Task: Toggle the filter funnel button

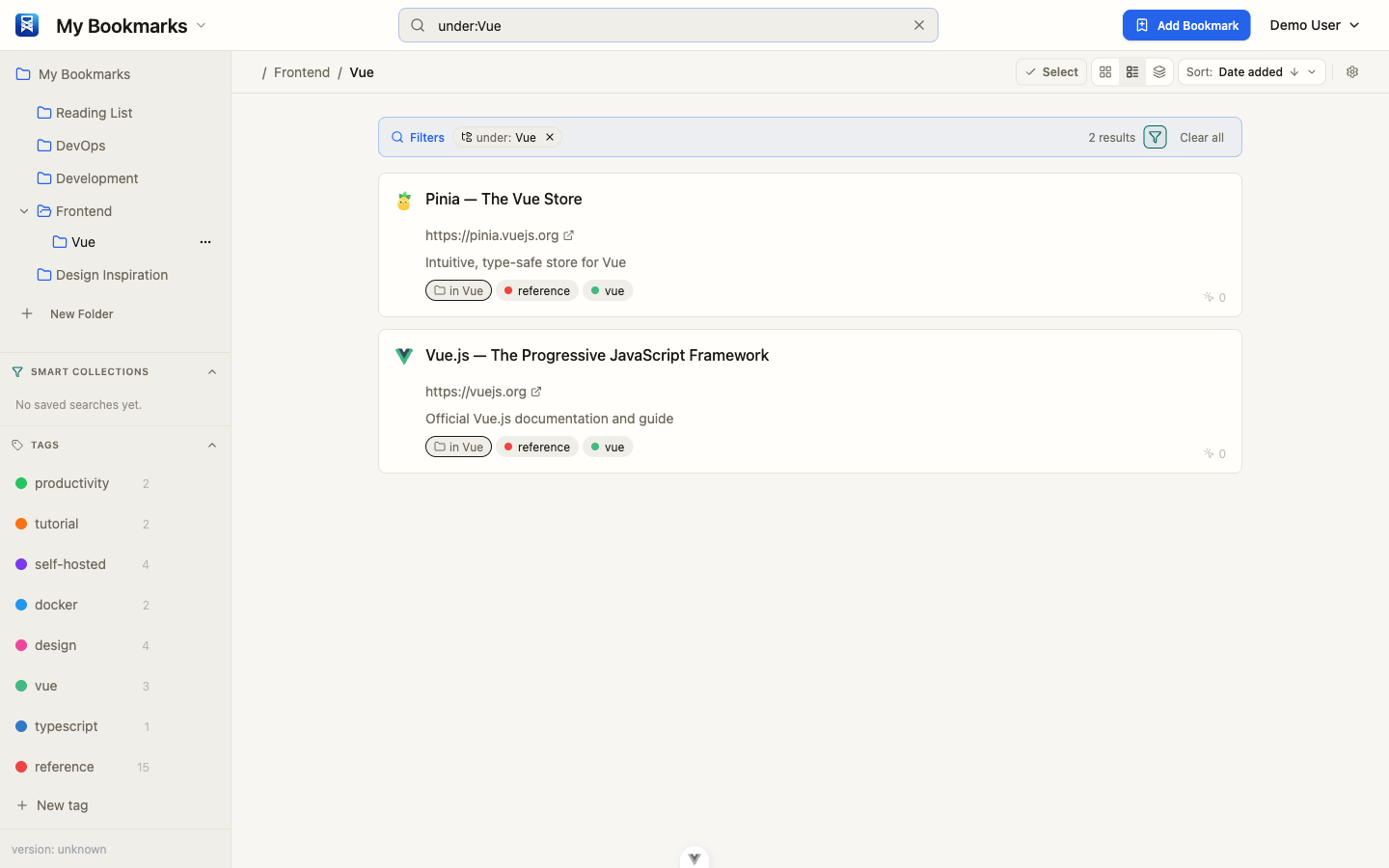Action: tap(1155, 137)
